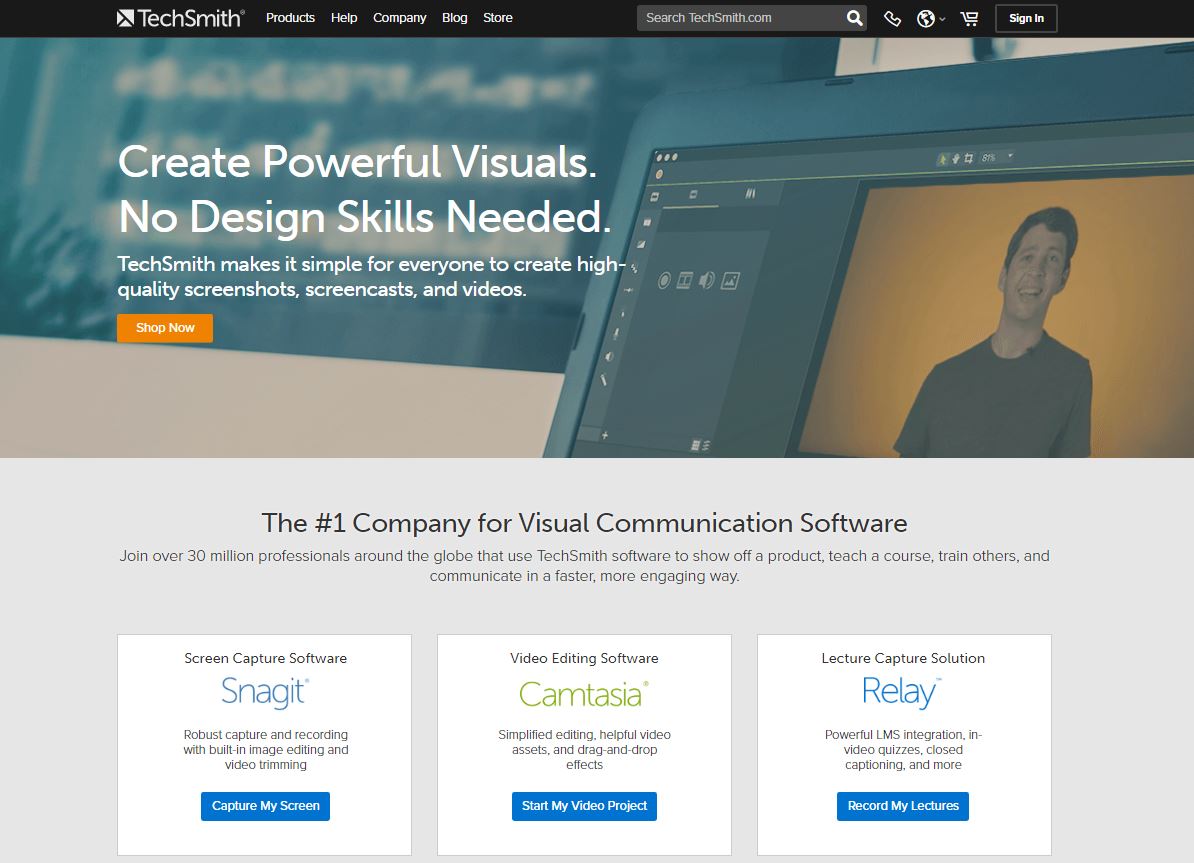The height and width of the screenshot is (863, 1194).
Task: Click the Video Editing Software heading
Action: [584, 658]
